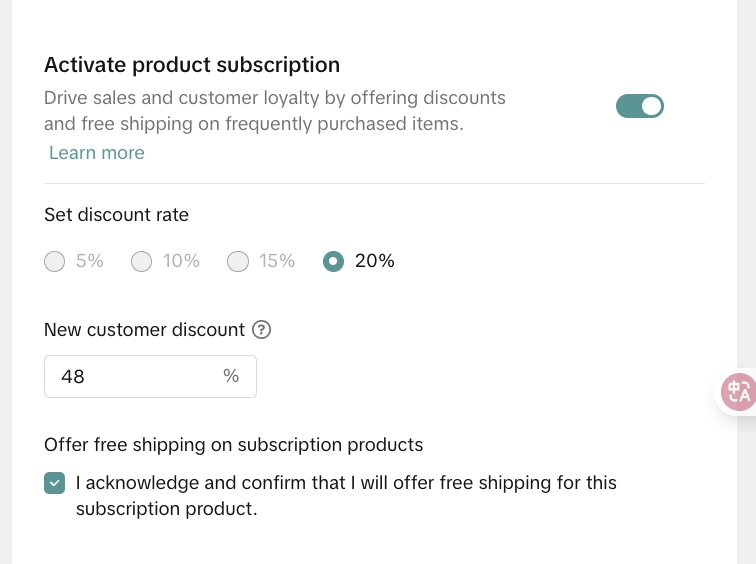
Task: Uncheck the free shipping acknowledgement checkbox
Action: [x=55, y=484]
